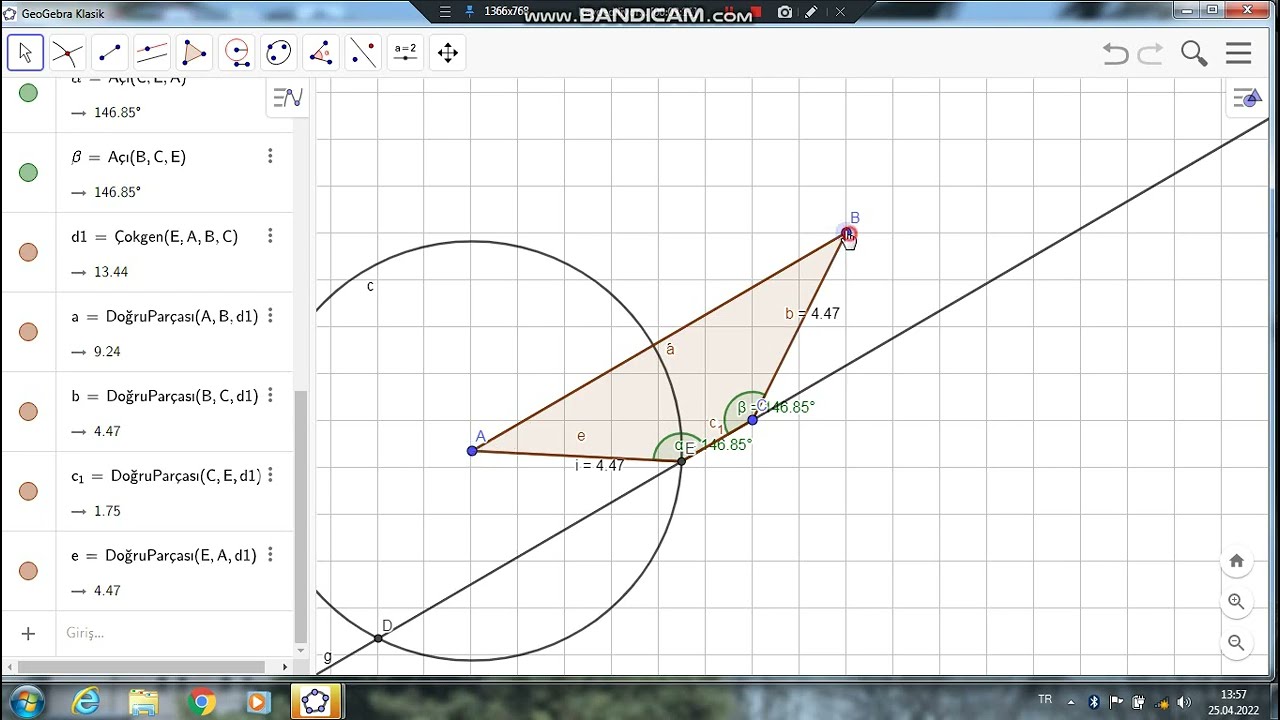Select the value 13.44 of d1
Screen dimensions: 1280x720
pyautogui.click(x=111, y=272)
